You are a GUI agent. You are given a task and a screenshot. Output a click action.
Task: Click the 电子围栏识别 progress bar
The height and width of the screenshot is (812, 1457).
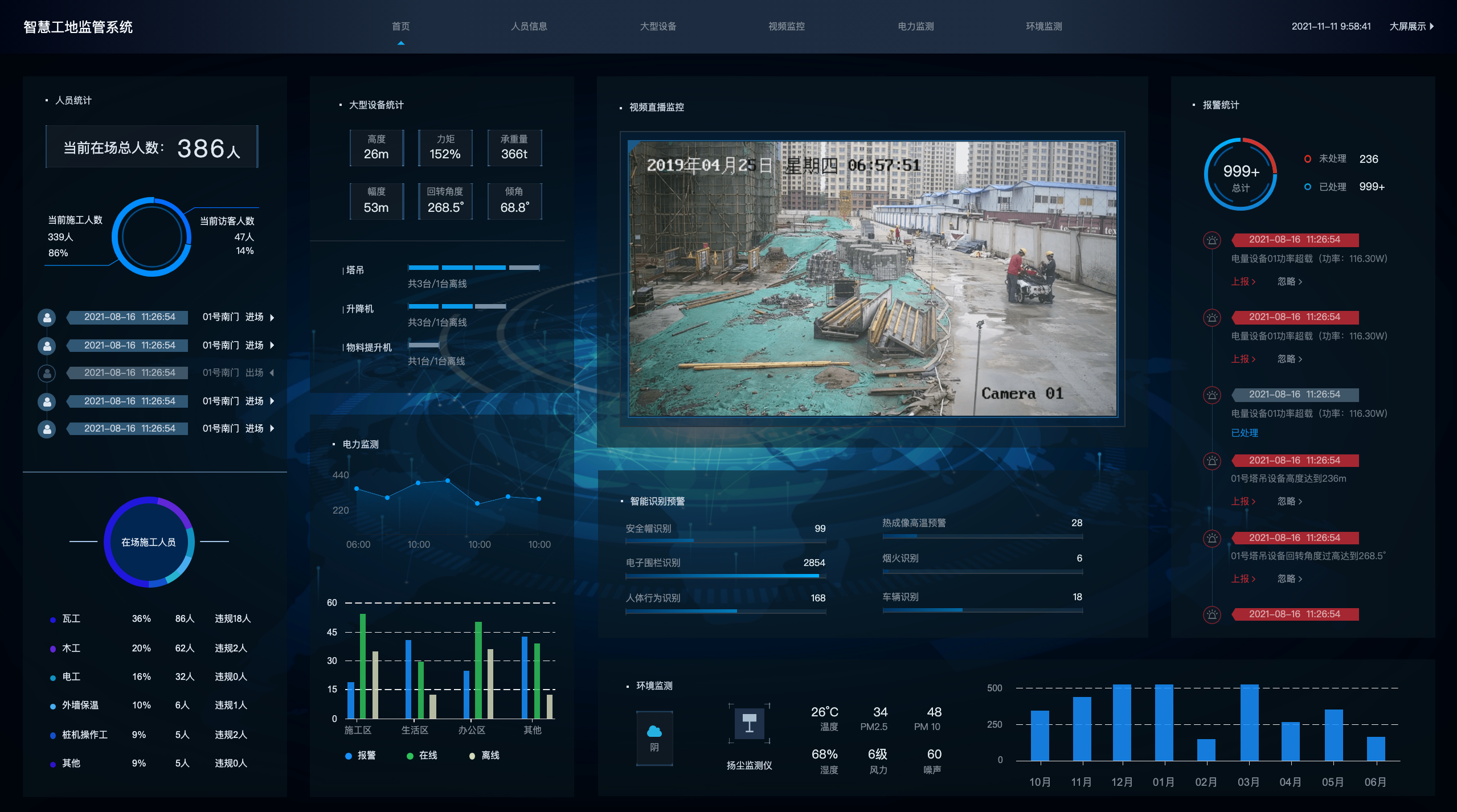point(725,576)
